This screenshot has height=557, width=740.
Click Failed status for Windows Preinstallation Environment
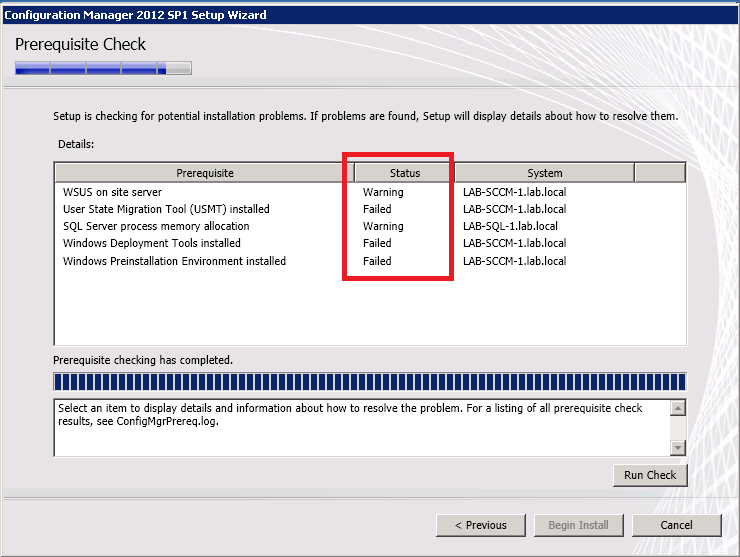pyautogui.click(x=377, y=261)
